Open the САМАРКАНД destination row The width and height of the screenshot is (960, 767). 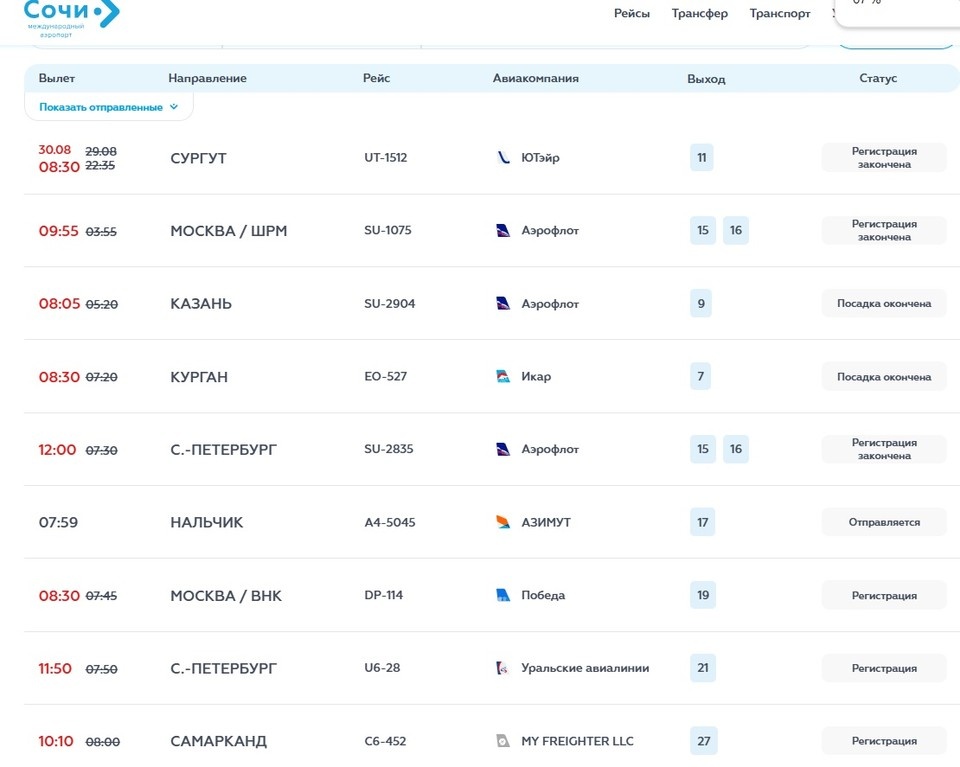click(219, 741)
